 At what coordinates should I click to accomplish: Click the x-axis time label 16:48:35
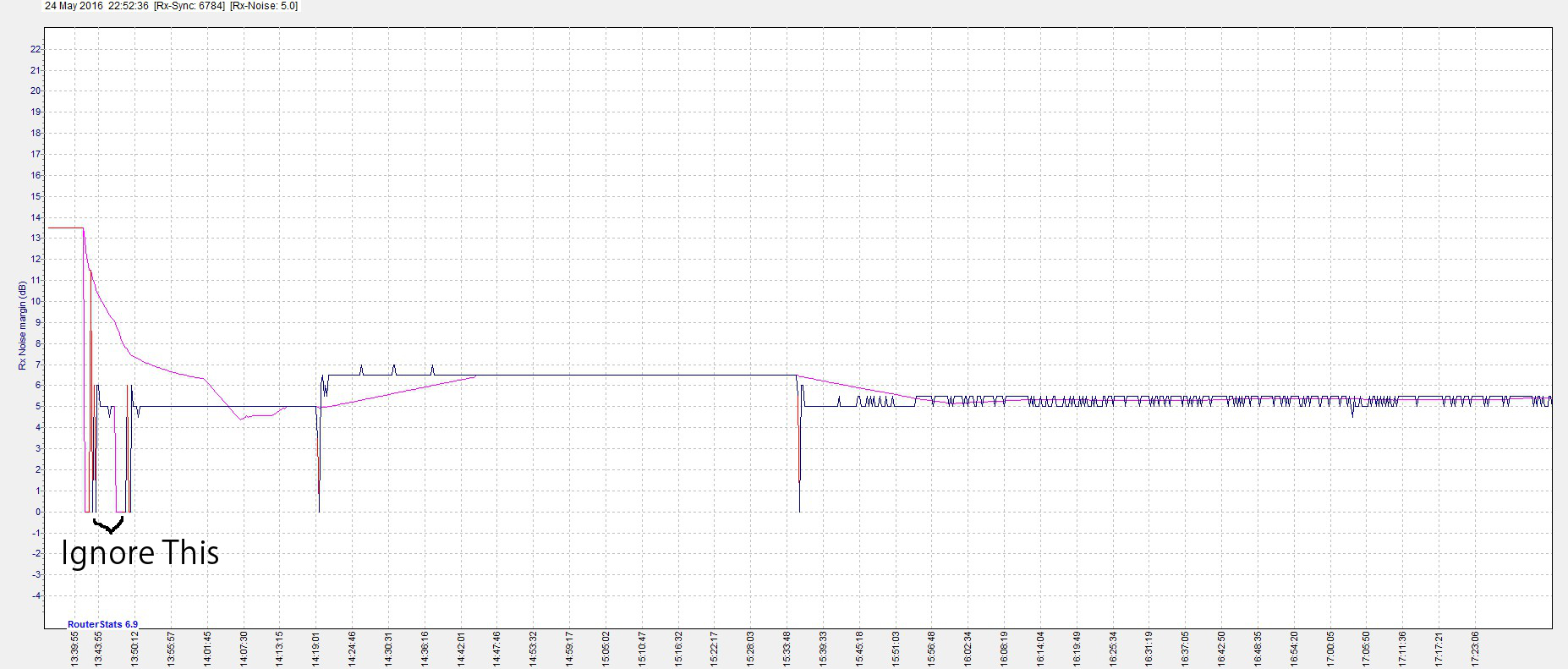point(1259,650)
